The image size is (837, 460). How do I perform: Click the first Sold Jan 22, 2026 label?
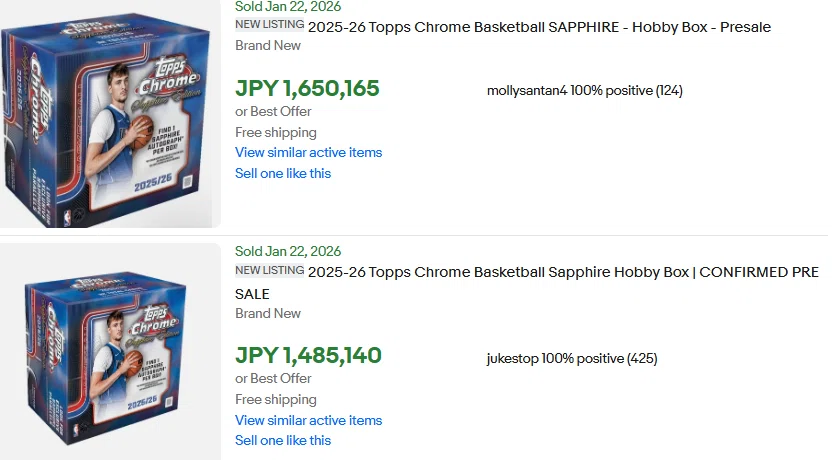pos(288,6)
